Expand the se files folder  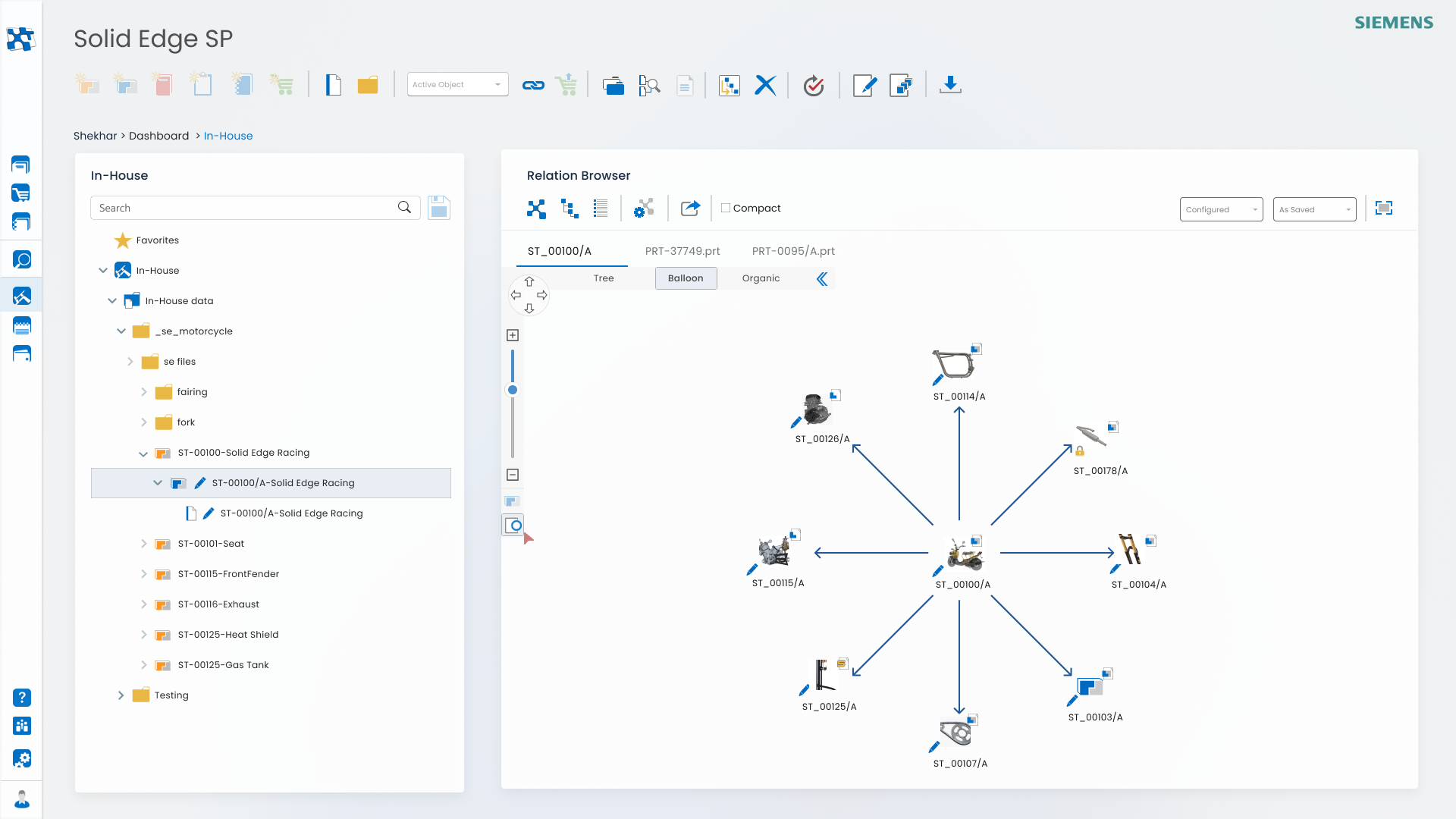[x=130, y=362]
